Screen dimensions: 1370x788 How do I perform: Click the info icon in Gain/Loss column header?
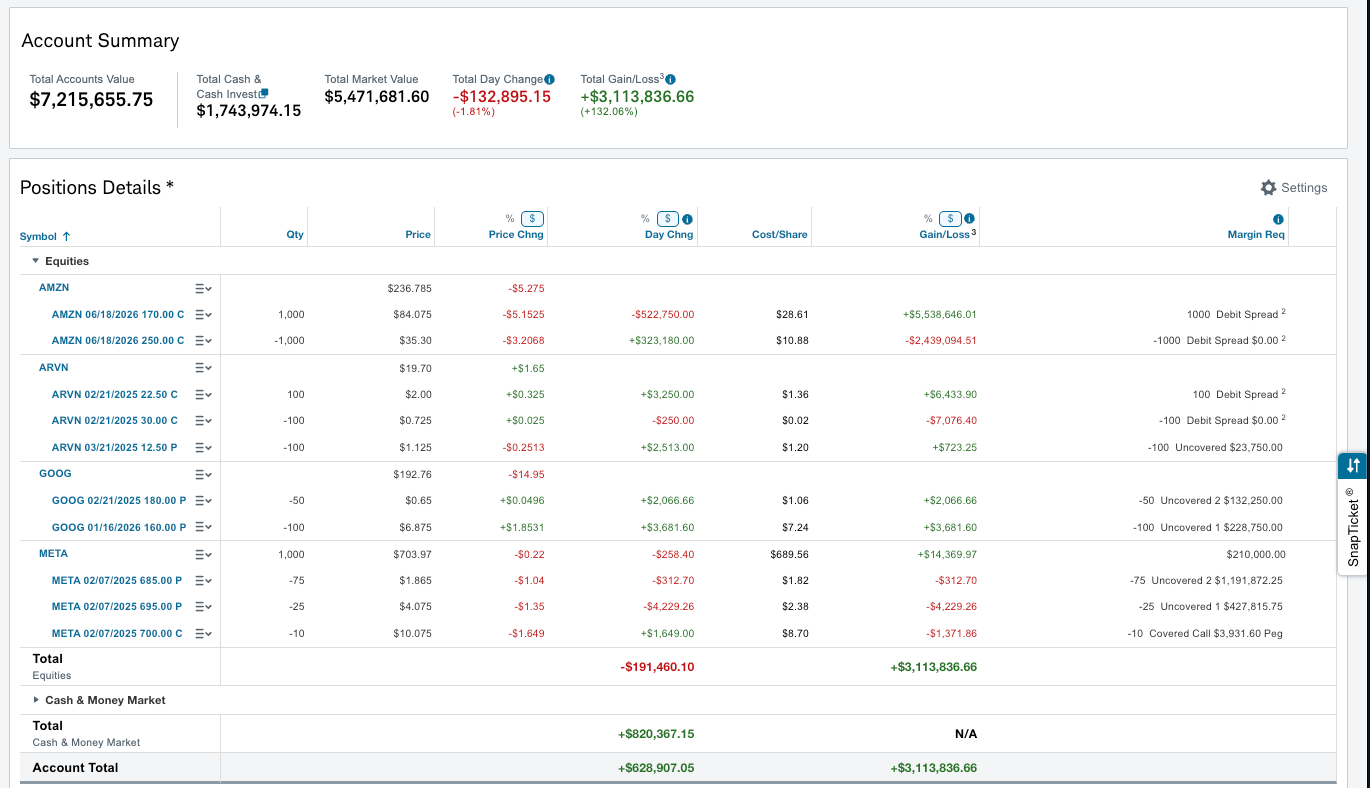pos(969,219)
